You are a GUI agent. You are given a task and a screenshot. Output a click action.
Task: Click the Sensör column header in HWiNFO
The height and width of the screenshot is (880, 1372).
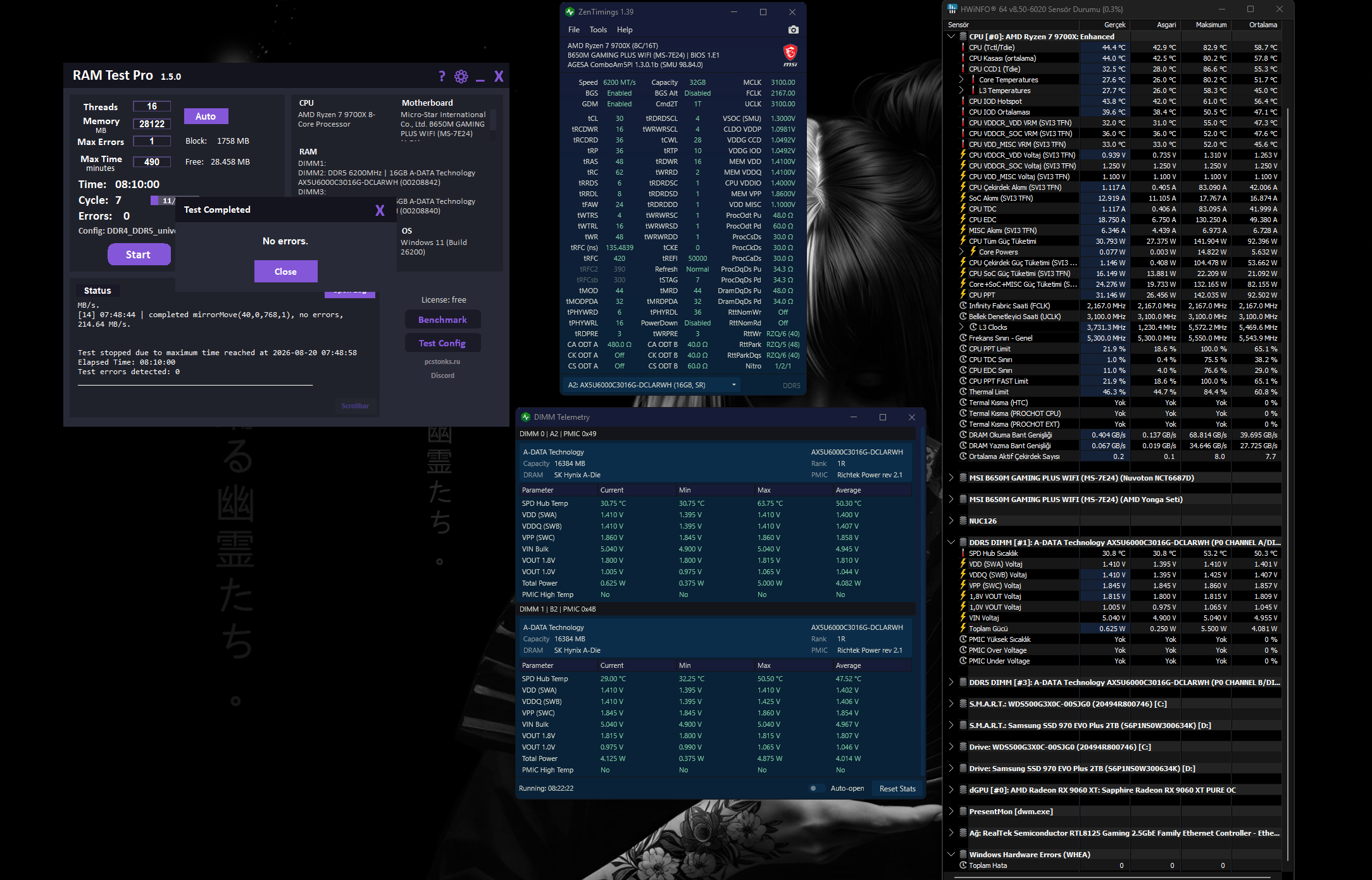point(1011,25)
